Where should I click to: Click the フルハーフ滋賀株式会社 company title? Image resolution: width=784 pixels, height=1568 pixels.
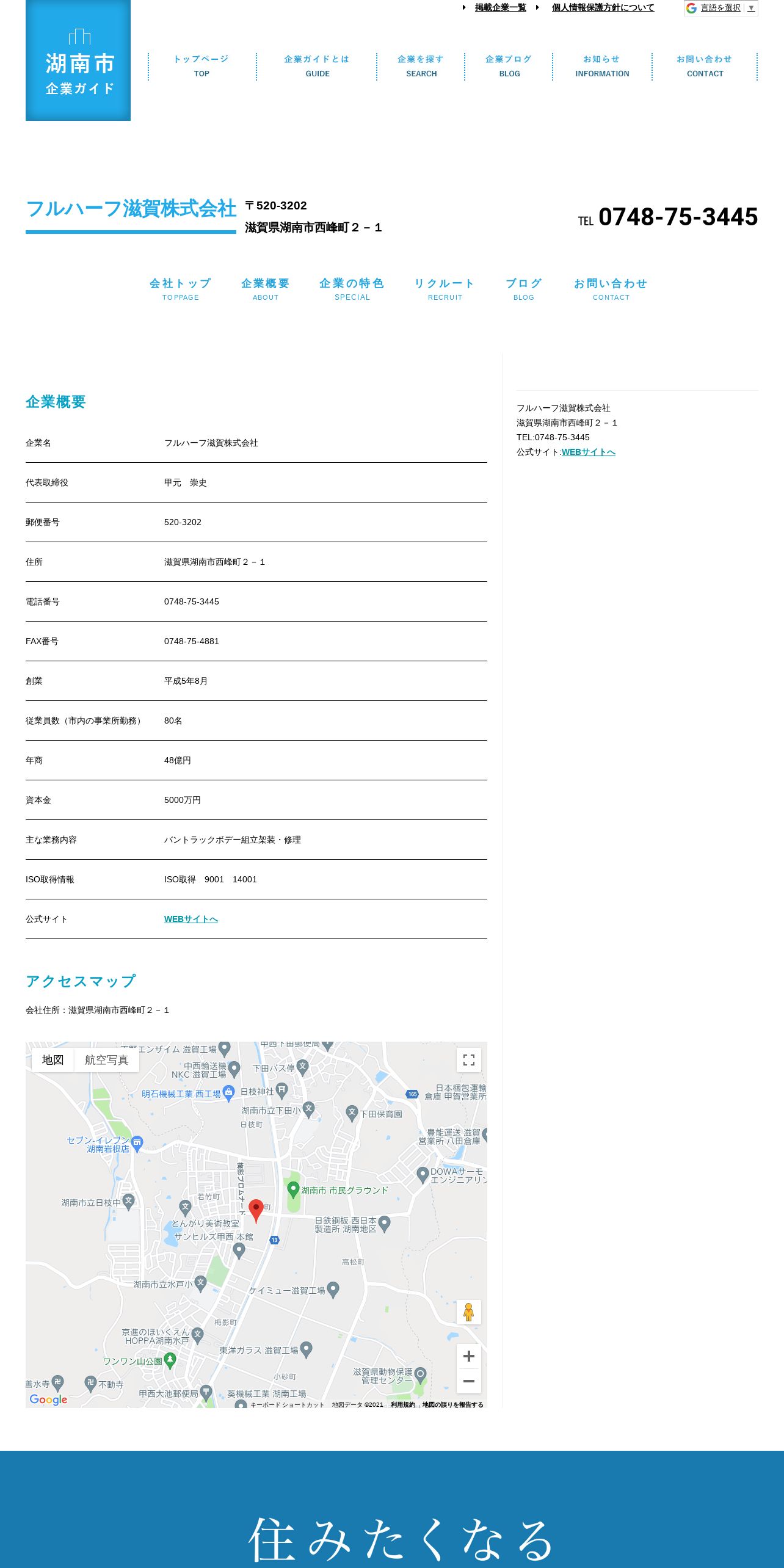click(x=131, y=209)
